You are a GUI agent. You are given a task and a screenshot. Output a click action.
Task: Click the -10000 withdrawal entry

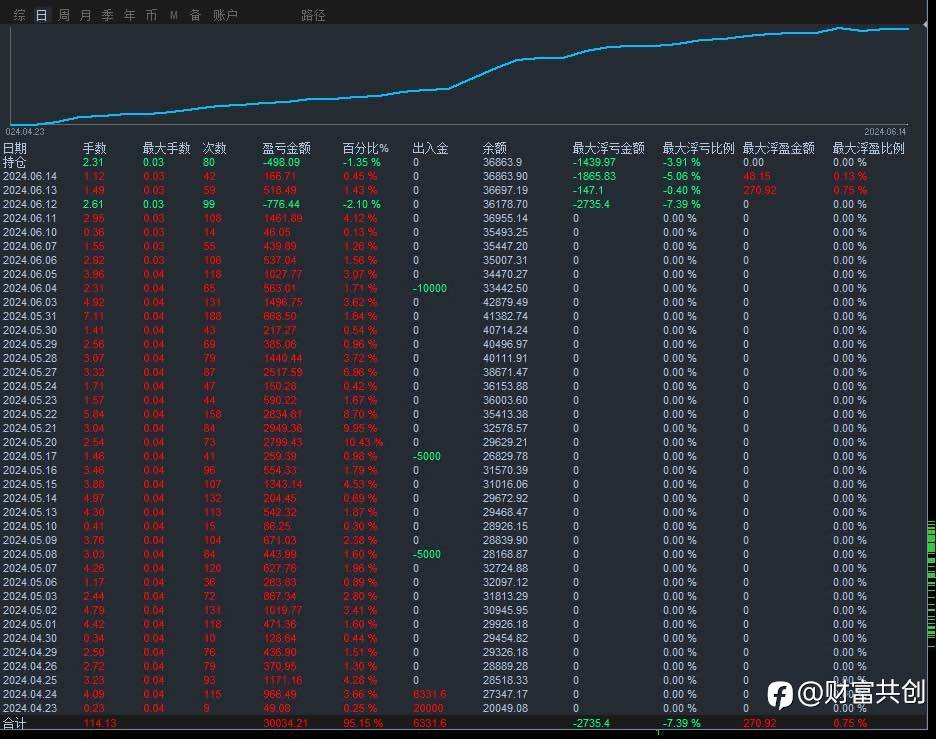430,288
